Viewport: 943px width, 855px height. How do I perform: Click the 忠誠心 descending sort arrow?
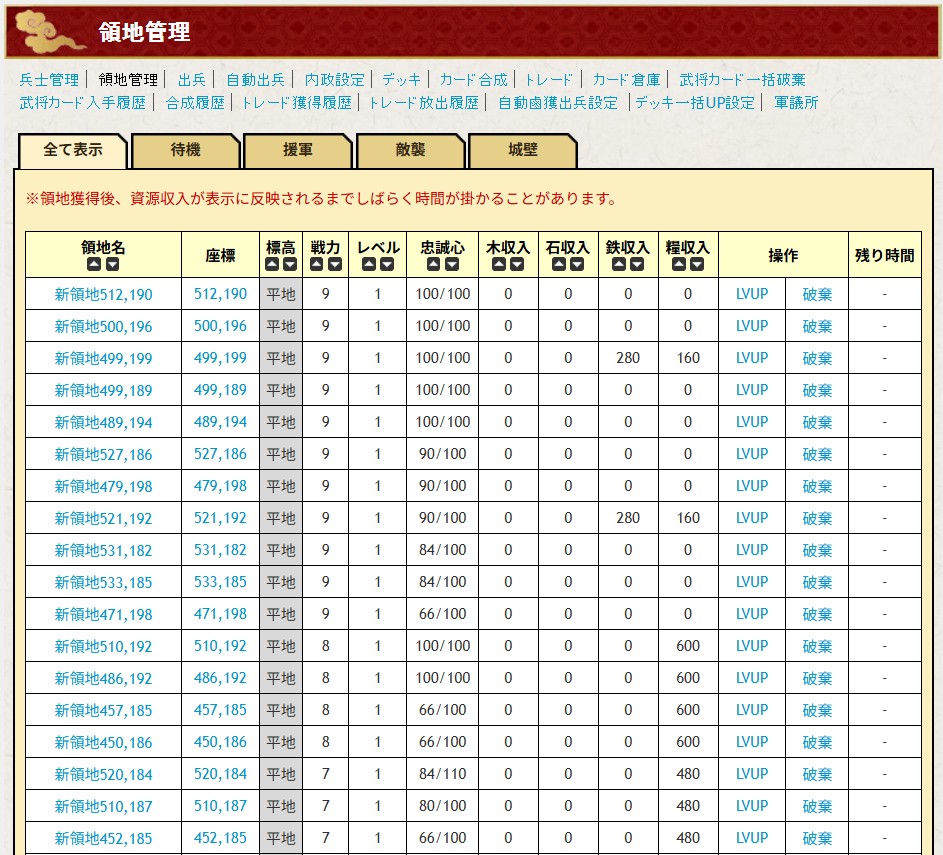[x=451, y=265]
